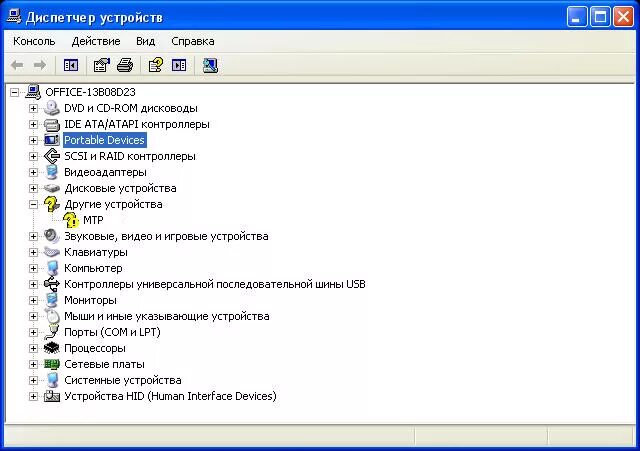Click the mouse devices icon

click(x=52, y=316)
